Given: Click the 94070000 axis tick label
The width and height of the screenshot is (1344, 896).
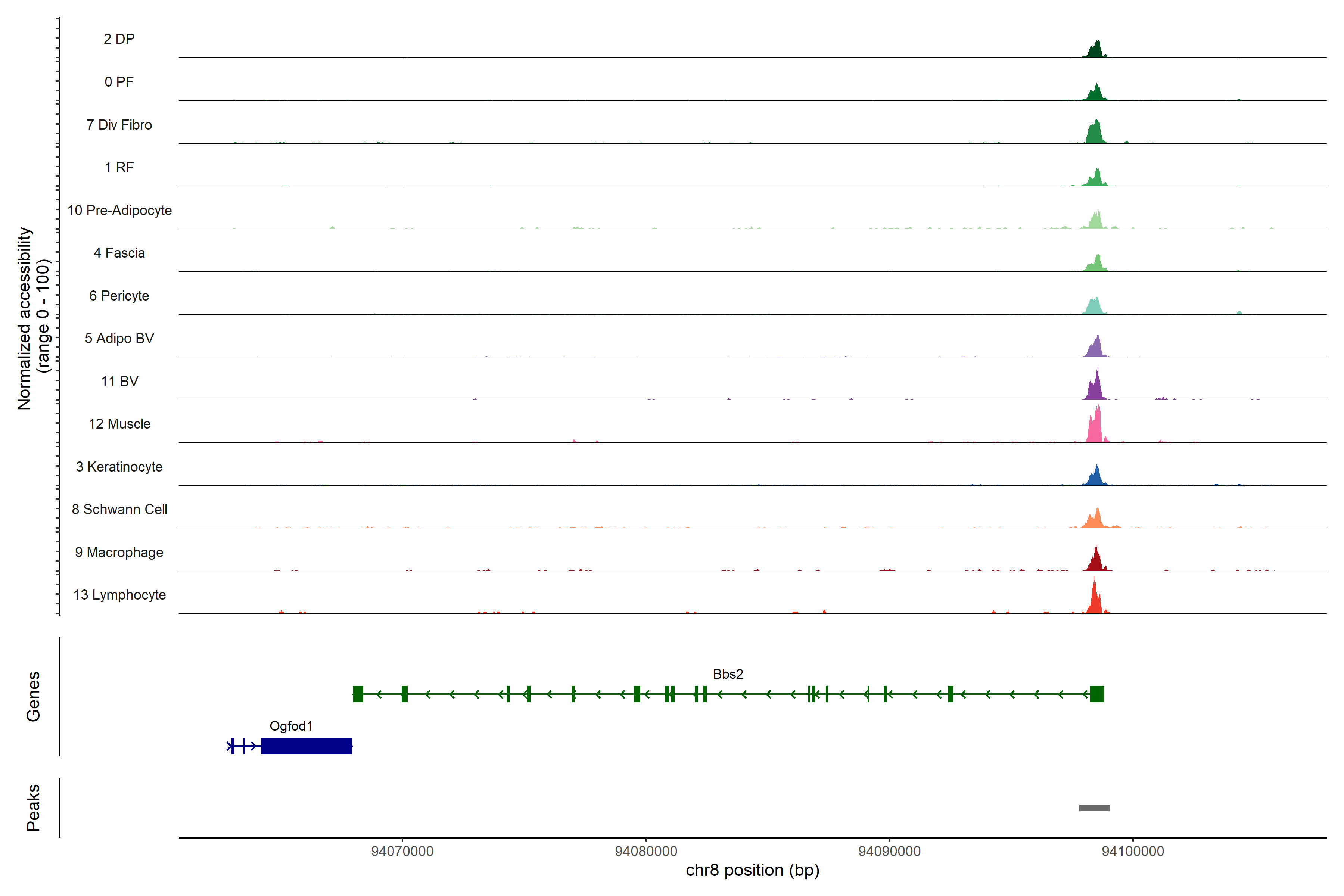Looking at the screenshot, I should (402, 852).
